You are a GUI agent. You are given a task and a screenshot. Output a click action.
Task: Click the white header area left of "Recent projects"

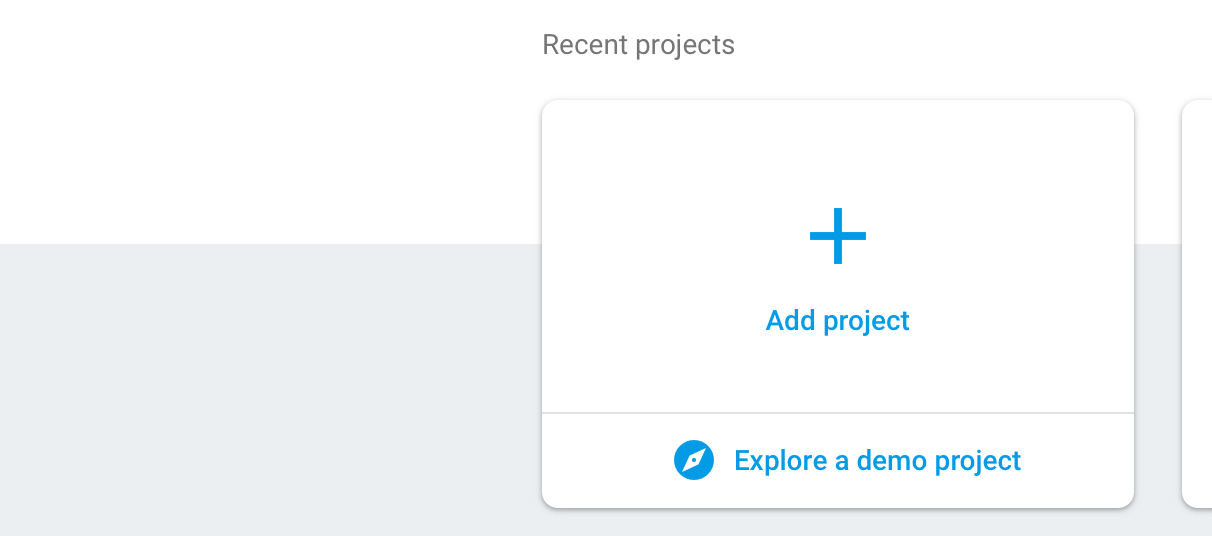[x=270, y=120]
